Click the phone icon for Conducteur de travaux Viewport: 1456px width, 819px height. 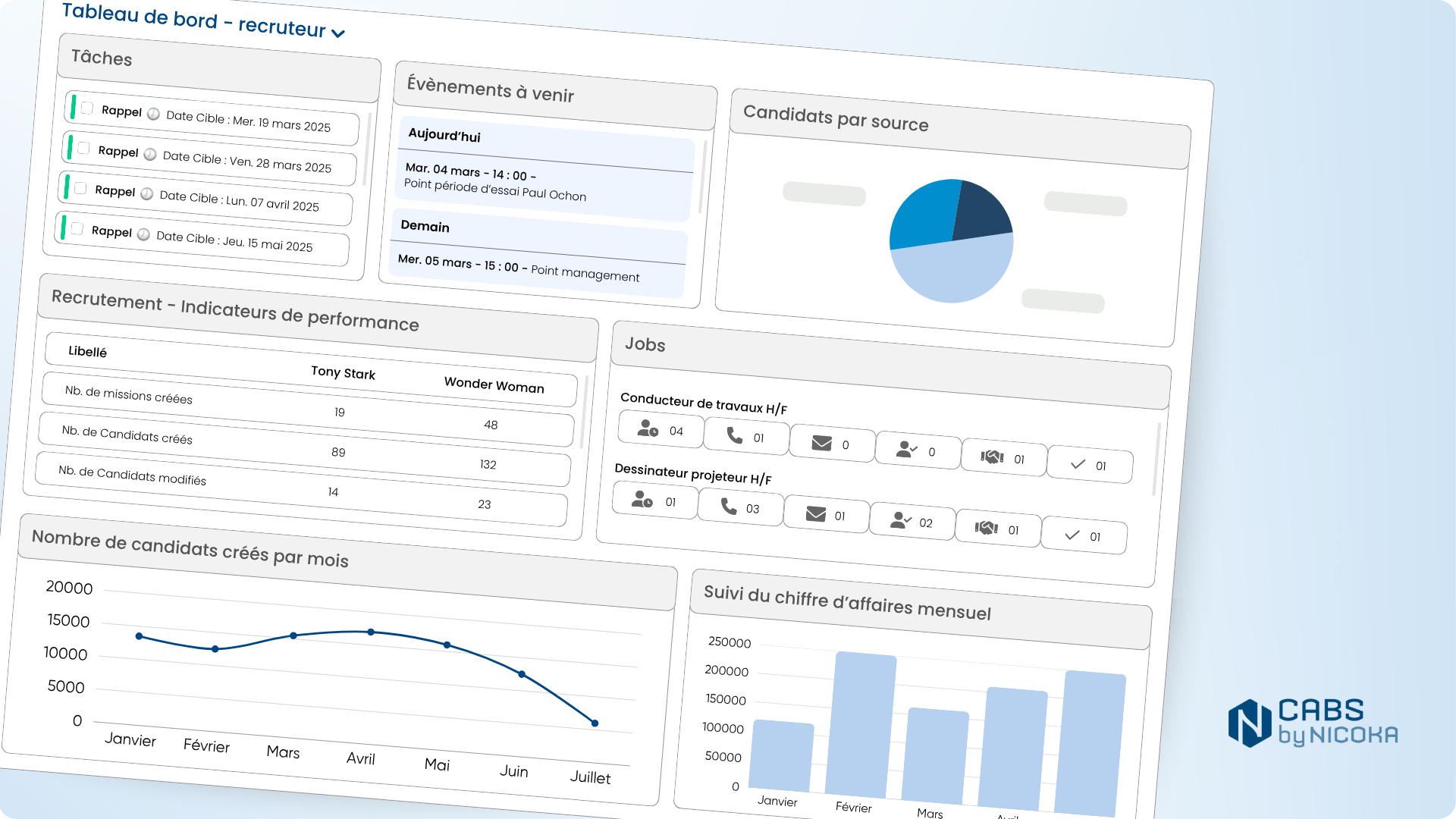tap(735, 435)
